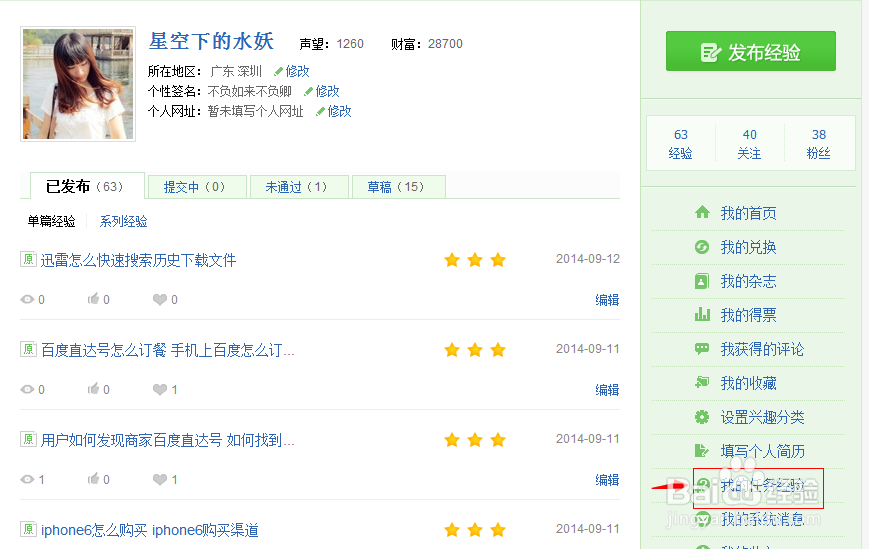Click 原 badge on 用户如何发现商家 article

pyautogui.click(x=28, y=439)
